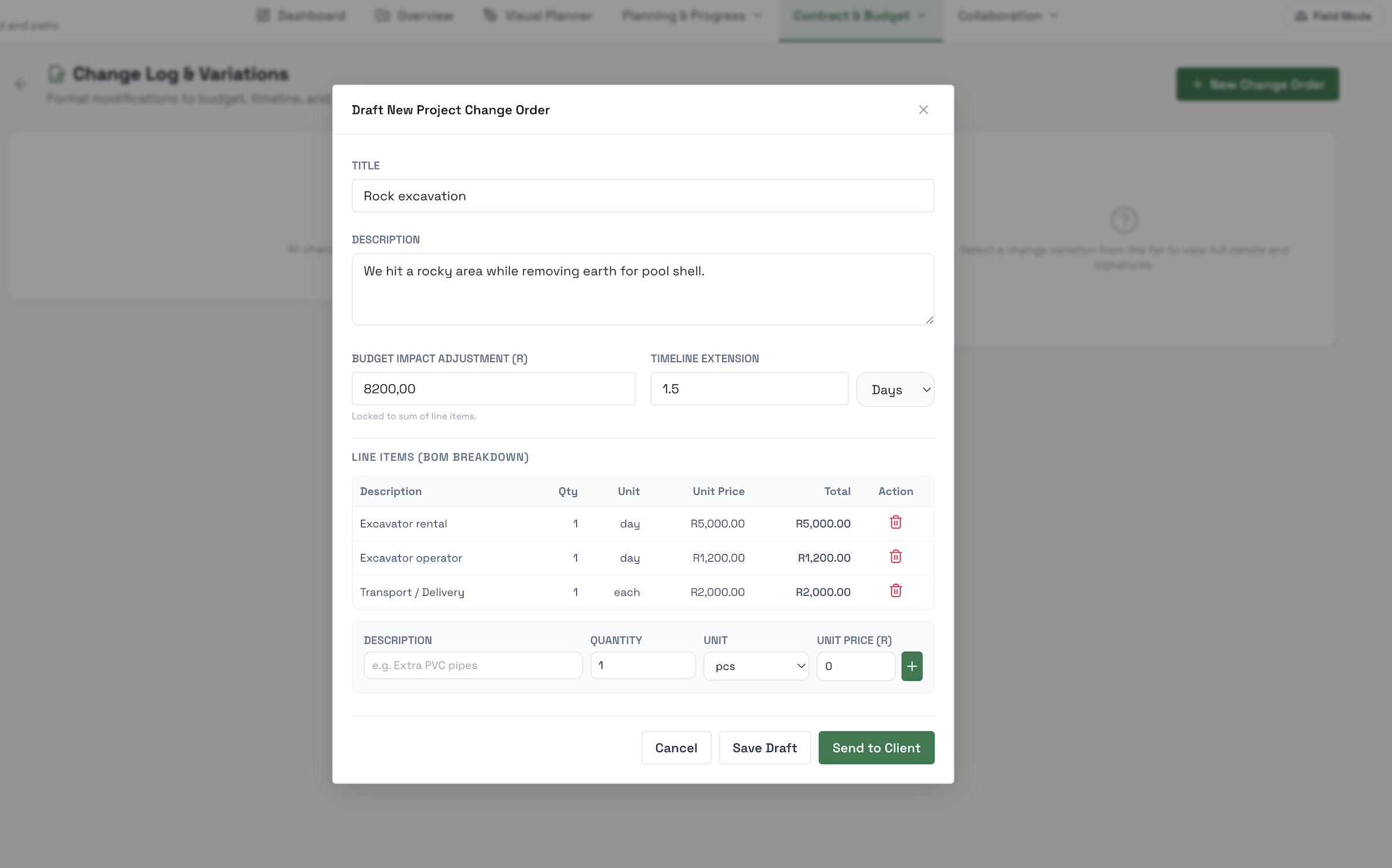Viewport: 1392px width, 868px height.
Task: Click the Transport / Delivery description cell
Action: point(412,592)
